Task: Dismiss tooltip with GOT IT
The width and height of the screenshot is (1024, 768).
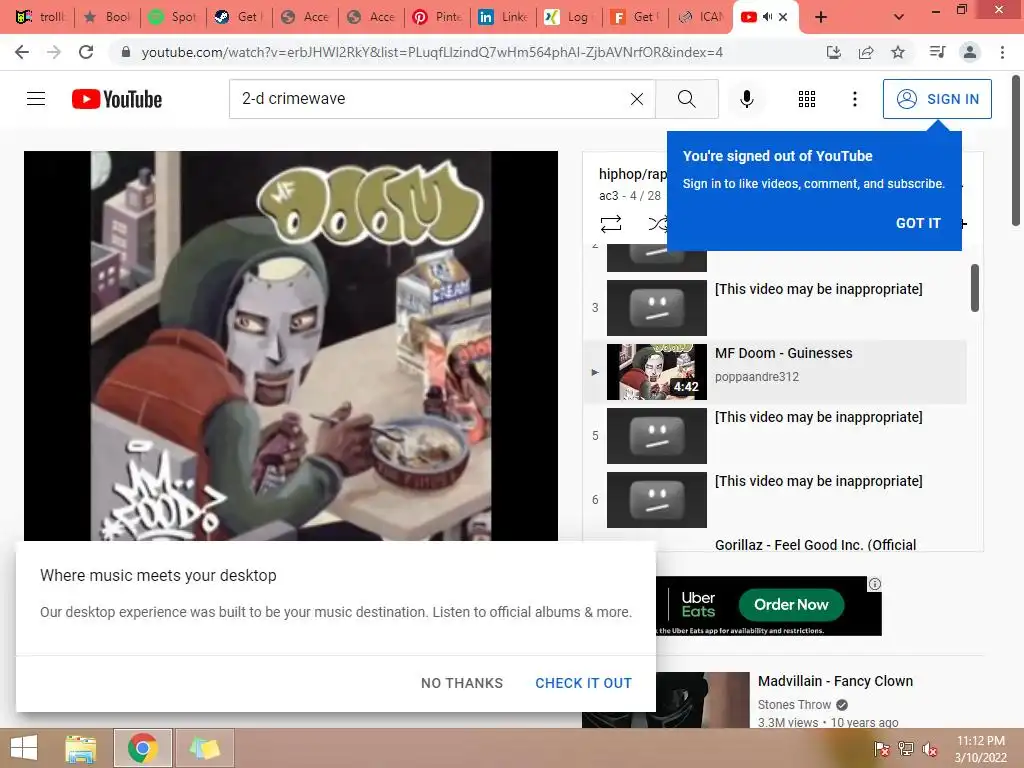Action: 918,223
